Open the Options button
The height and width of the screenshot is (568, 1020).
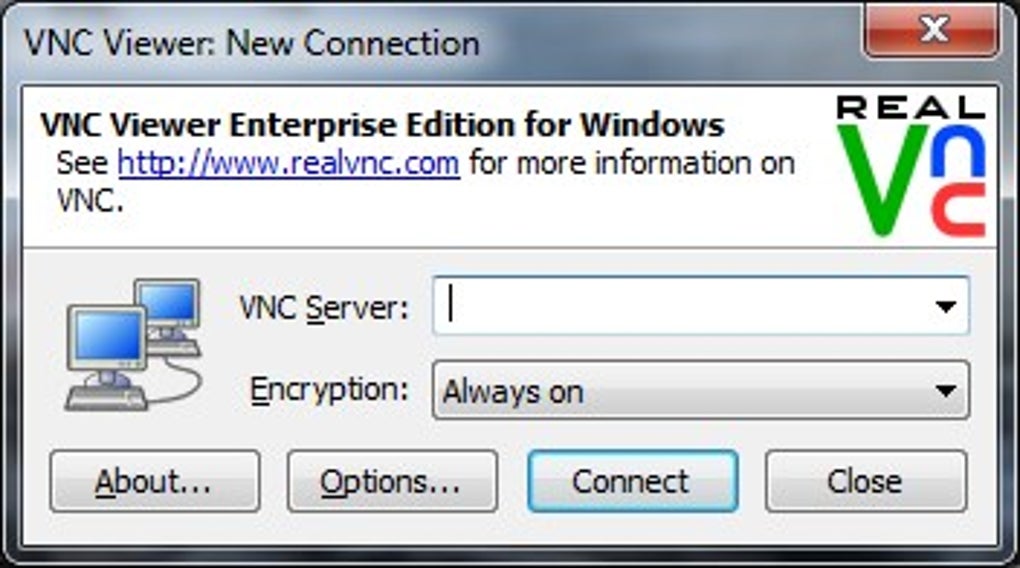(x=391, y=482)
